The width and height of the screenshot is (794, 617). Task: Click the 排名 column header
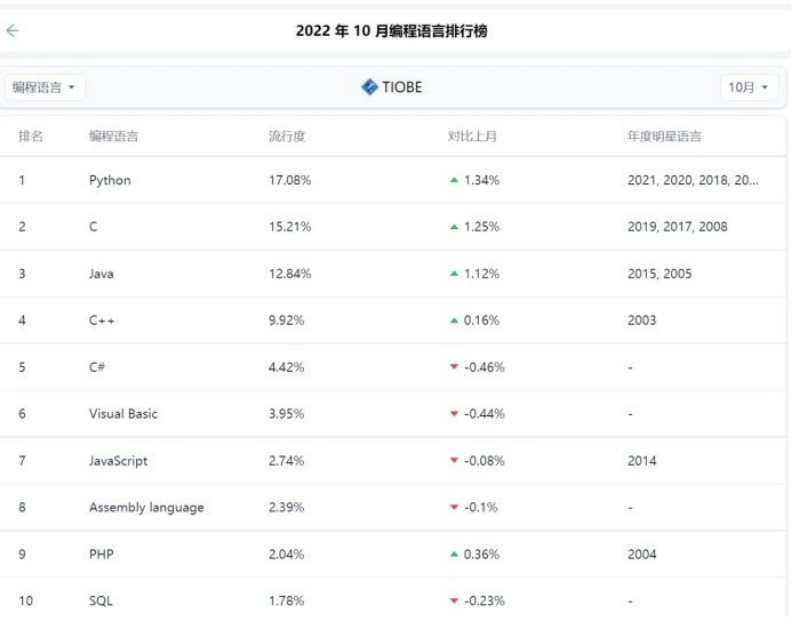coord(30,136)
